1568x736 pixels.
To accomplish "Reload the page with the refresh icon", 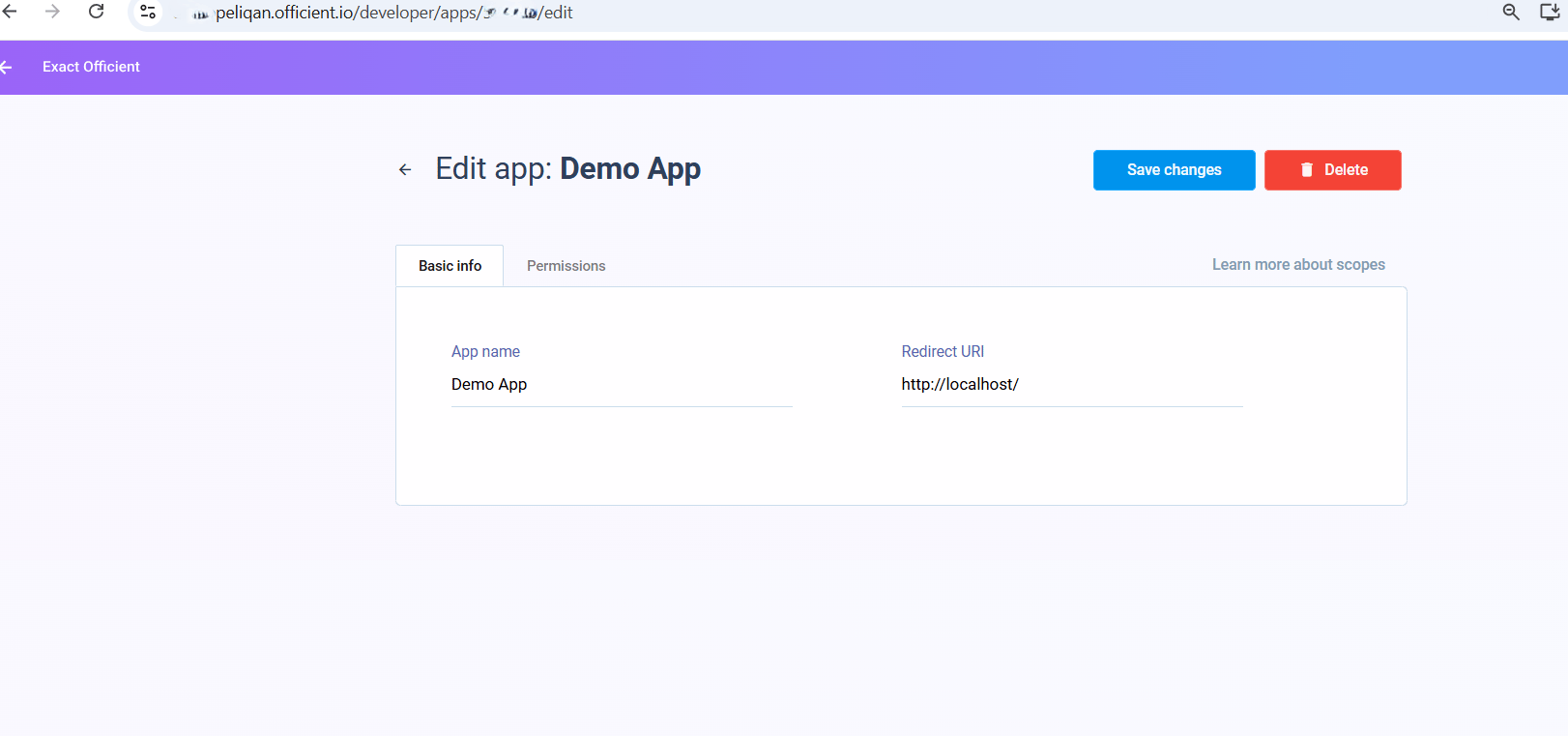I will [x=96, y=12].
